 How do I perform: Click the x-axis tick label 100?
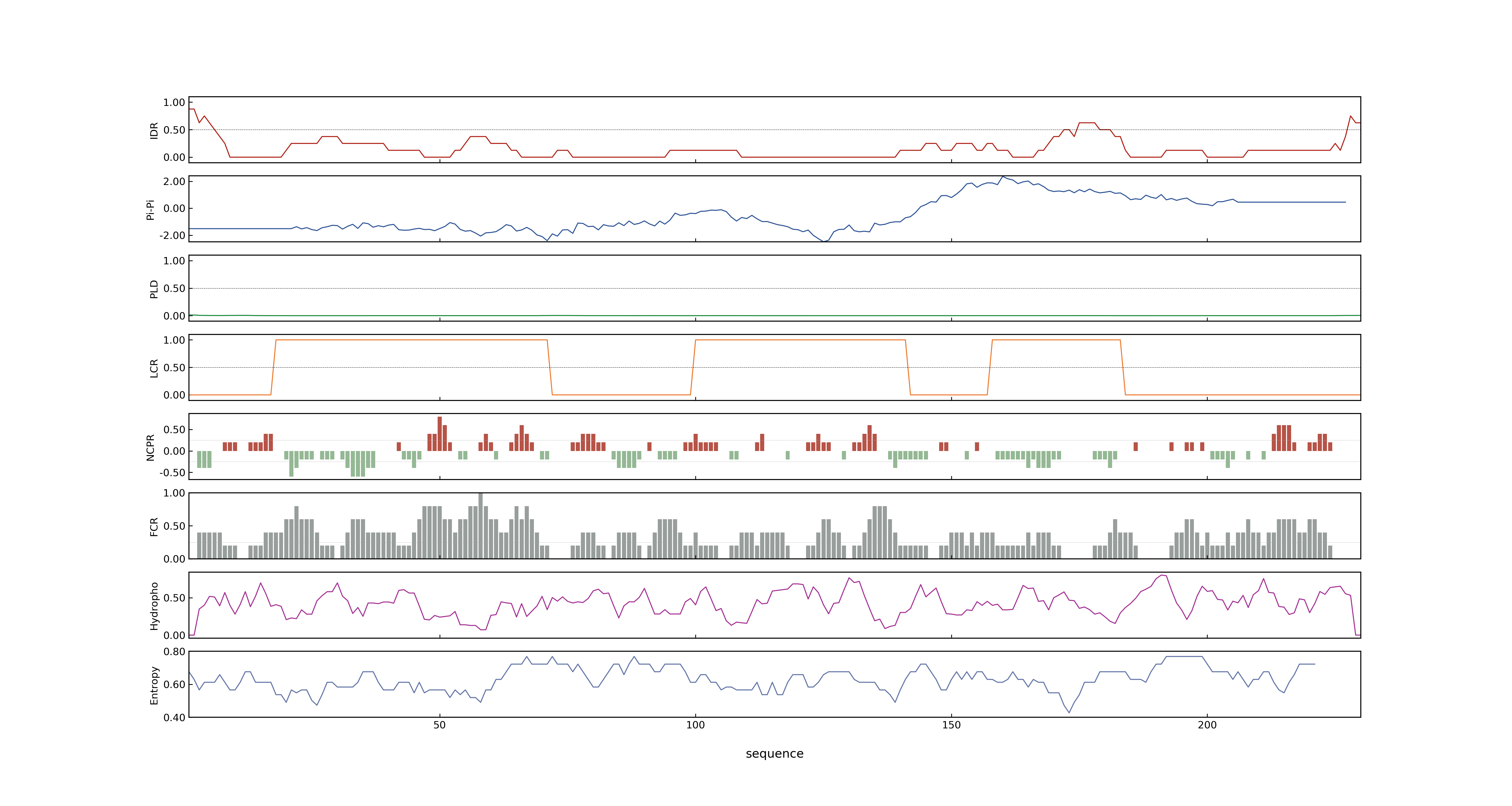(696, 725)
